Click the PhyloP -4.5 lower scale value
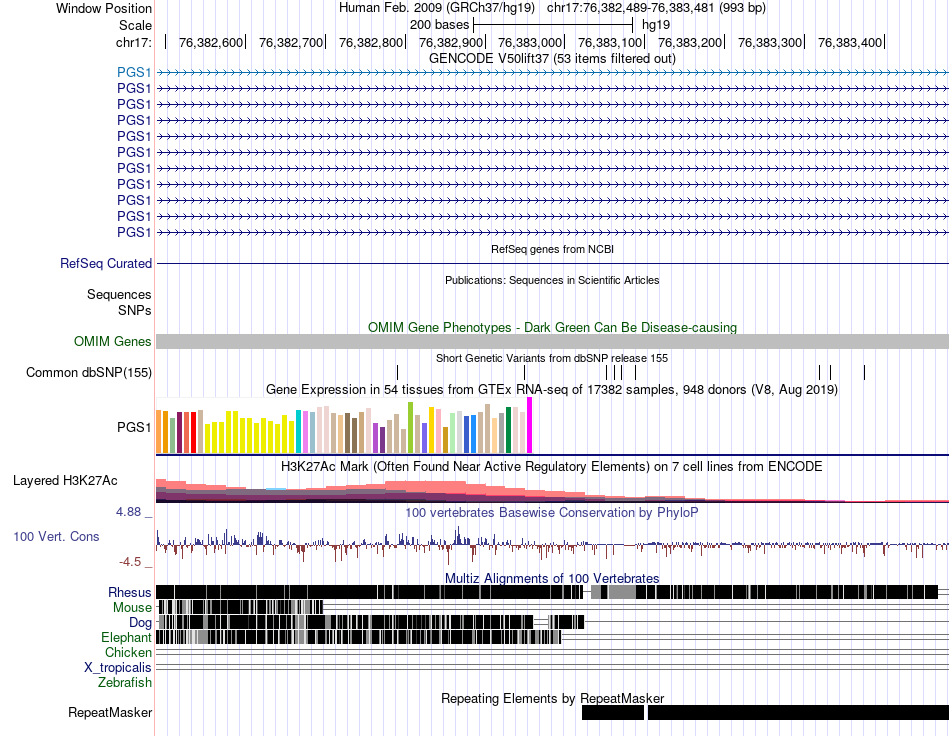Viewport: 950px width, 736px height. click(x=130, y=562)
